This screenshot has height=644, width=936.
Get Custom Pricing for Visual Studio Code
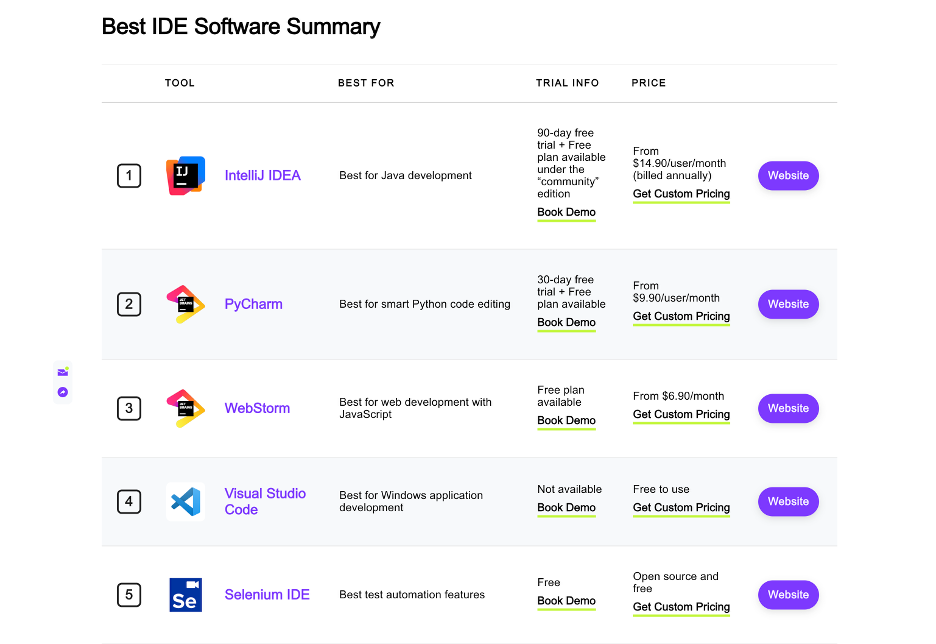681,508
